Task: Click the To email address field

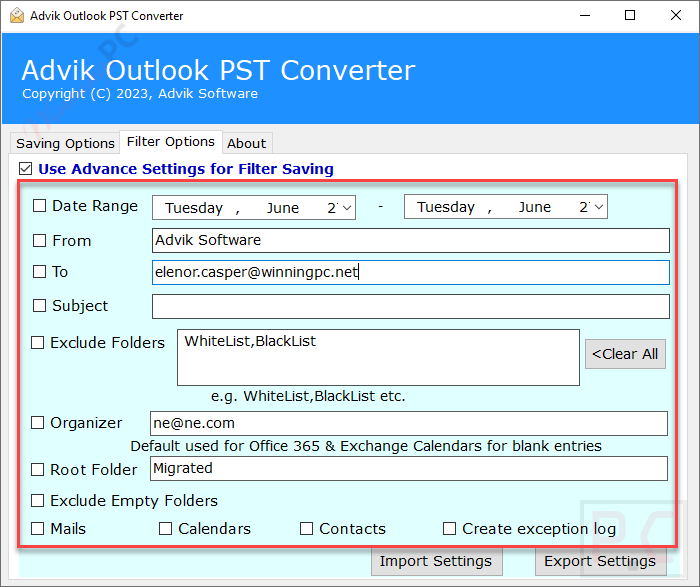Action: point(411,272)
